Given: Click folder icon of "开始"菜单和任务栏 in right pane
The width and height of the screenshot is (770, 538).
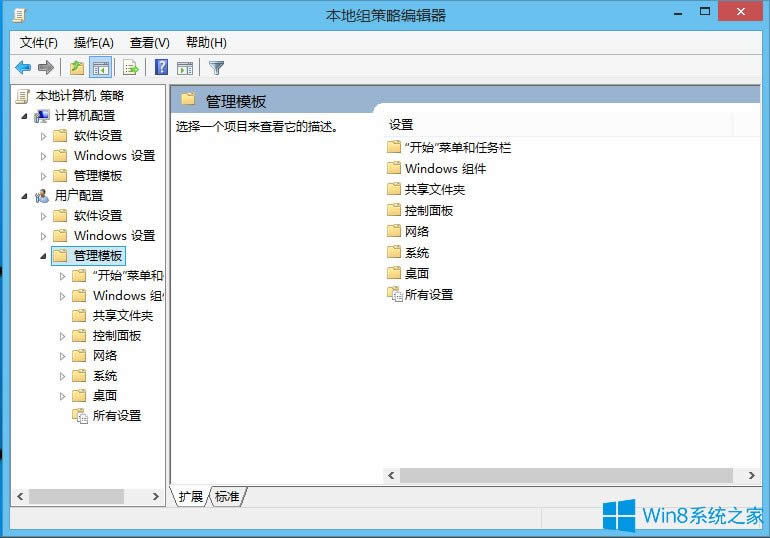Looking at the screenshot, I should [x=394, y=147].
